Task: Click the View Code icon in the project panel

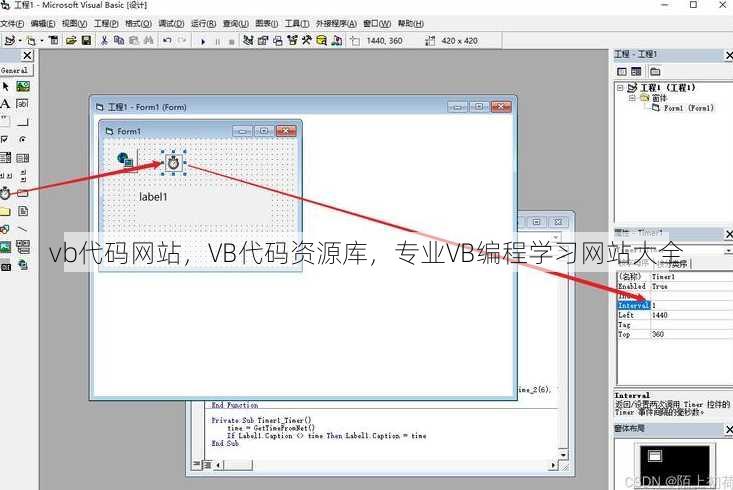Action: coord(622,72)
